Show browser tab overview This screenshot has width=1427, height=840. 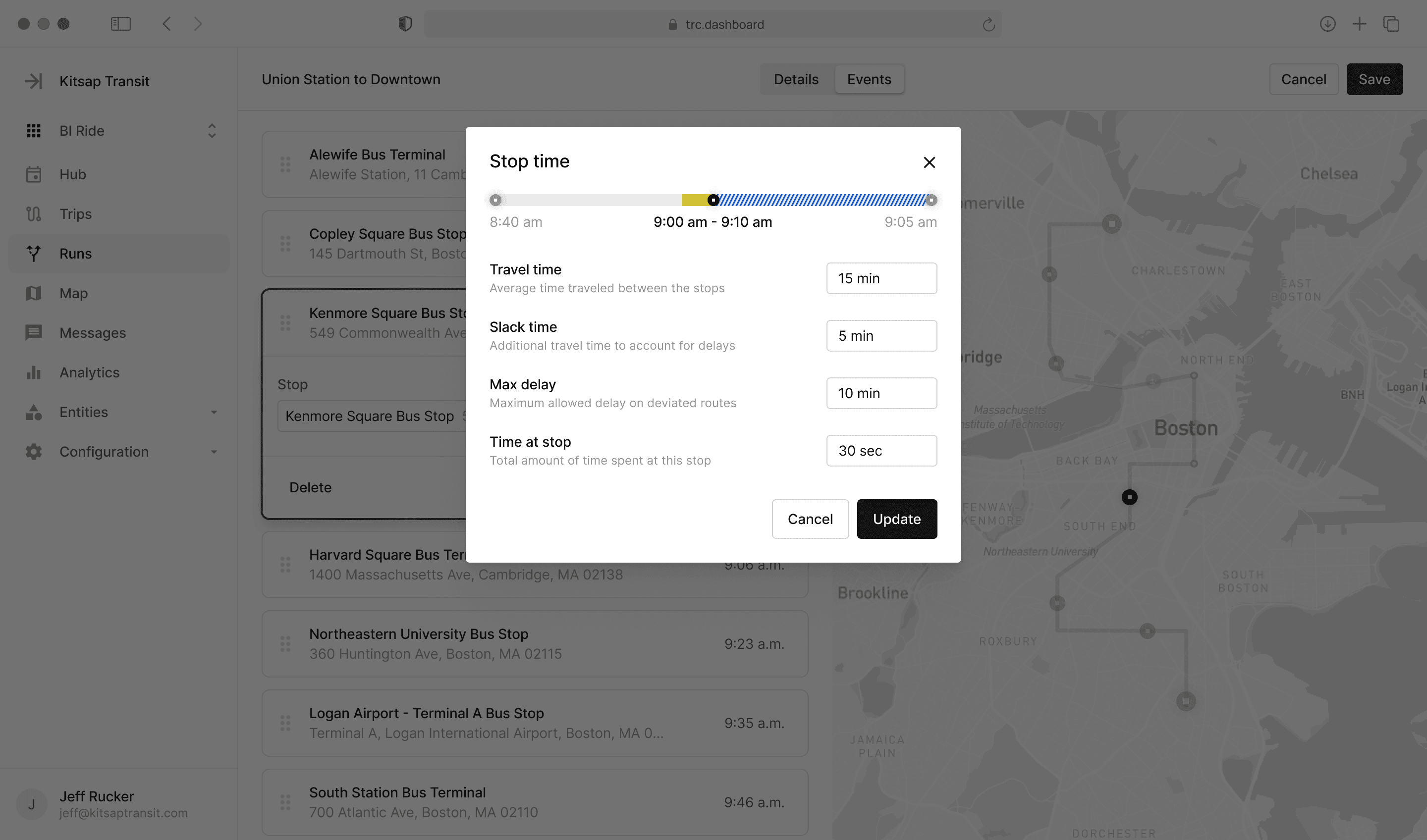click(x=1391, y=24)
